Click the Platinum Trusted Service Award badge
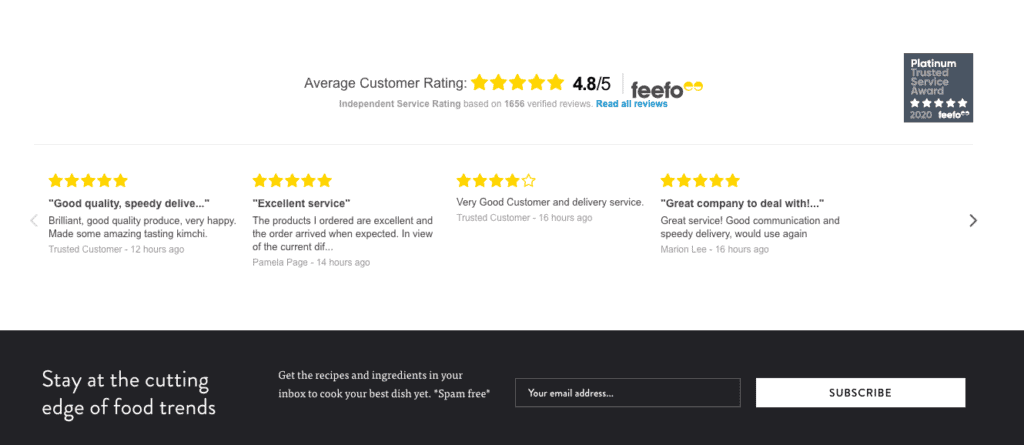The image size is (1024, 445). (938, 88)
